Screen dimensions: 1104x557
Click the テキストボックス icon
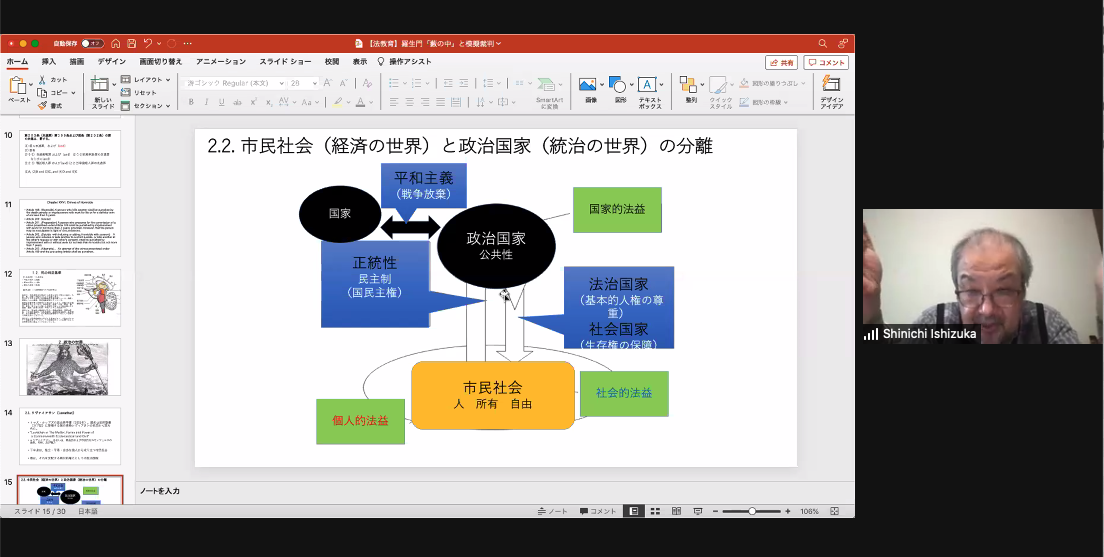(x=647, y=85)
